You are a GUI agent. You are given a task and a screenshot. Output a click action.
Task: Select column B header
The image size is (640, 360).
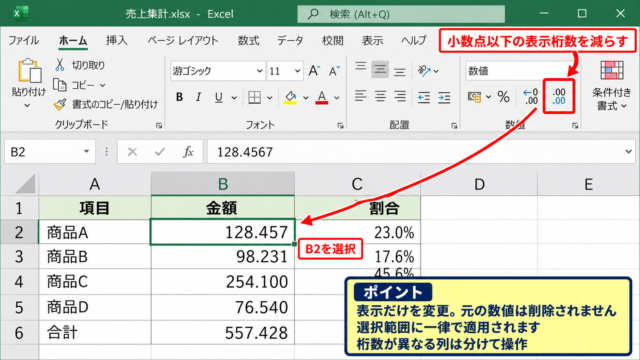click(223, 184)
